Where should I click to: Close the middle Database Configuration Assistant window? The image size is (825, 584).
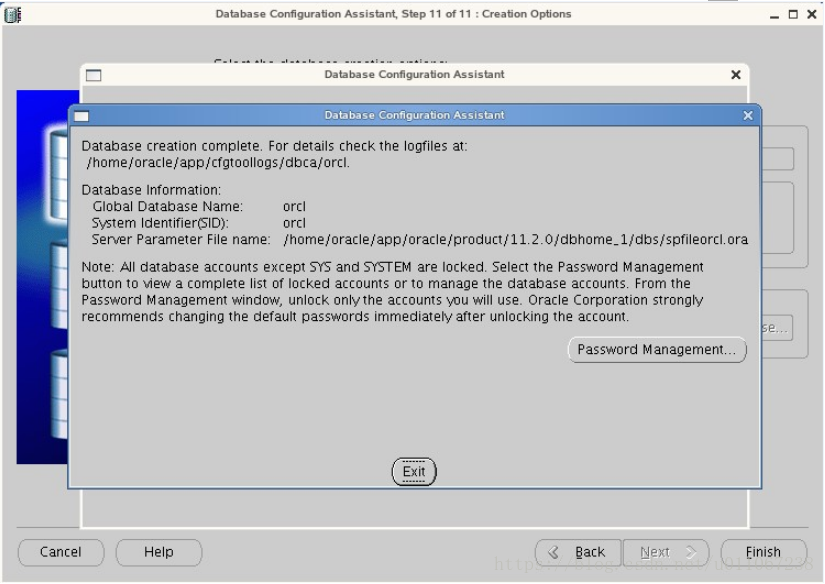[x=736, y=75]
